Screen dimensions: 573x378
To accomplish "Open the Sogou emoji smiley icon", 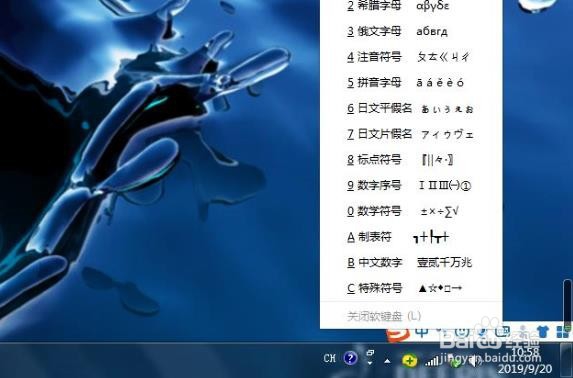I will 462,332.
